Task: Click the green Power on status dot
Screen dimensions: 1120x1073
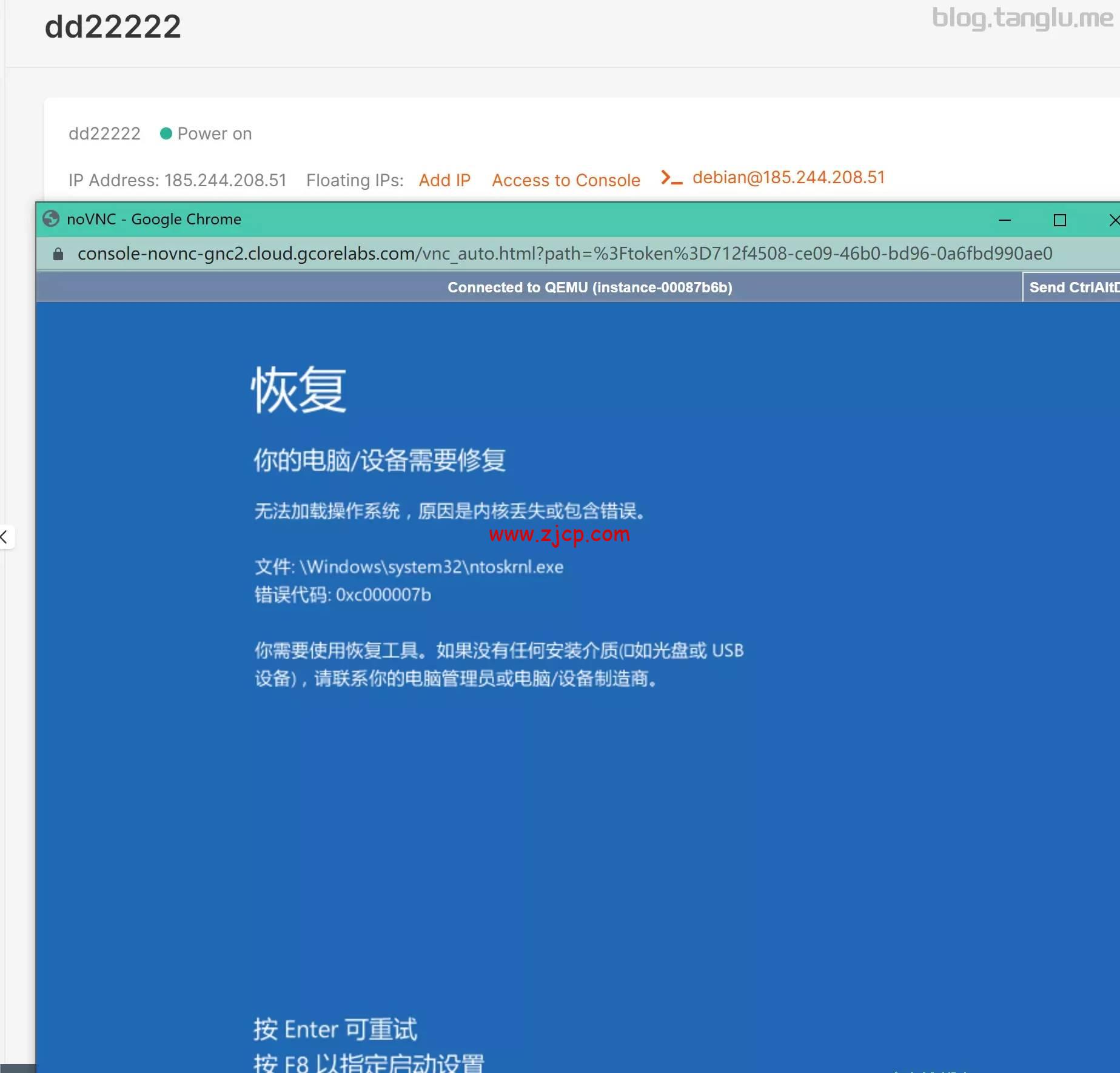Action: tap(166, 133)
